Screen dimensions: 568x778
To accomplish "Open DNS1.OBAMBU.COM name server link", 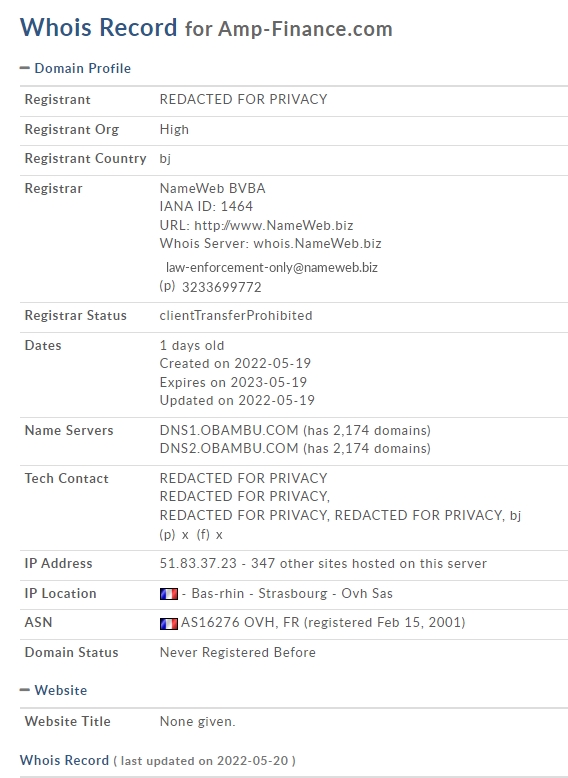I will [229, 430].
